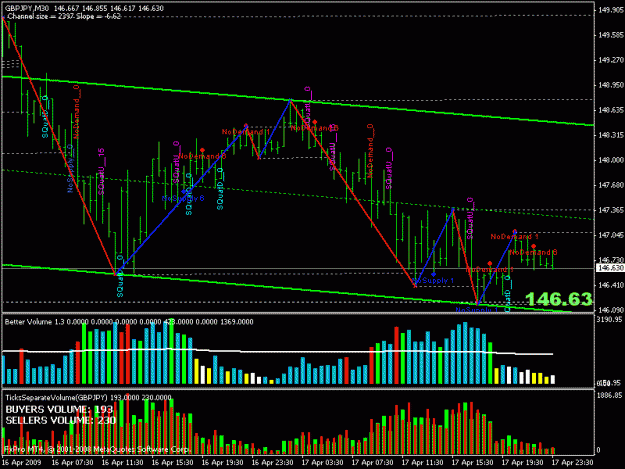
Task: Click the 148.315 price axis label
Action: [x=610, y=135]
